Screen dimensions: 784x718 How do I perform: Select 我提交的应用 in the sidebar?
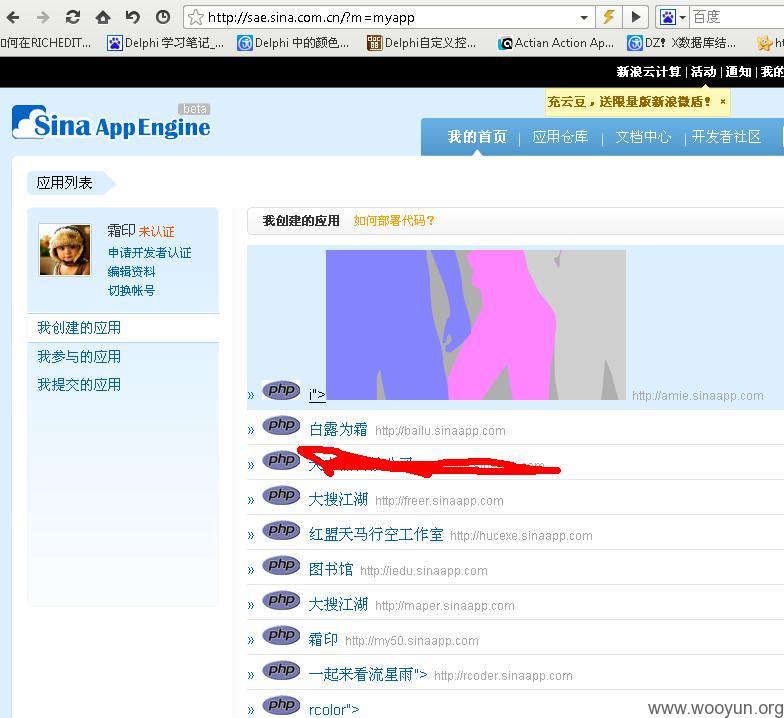tap(79, 384)
